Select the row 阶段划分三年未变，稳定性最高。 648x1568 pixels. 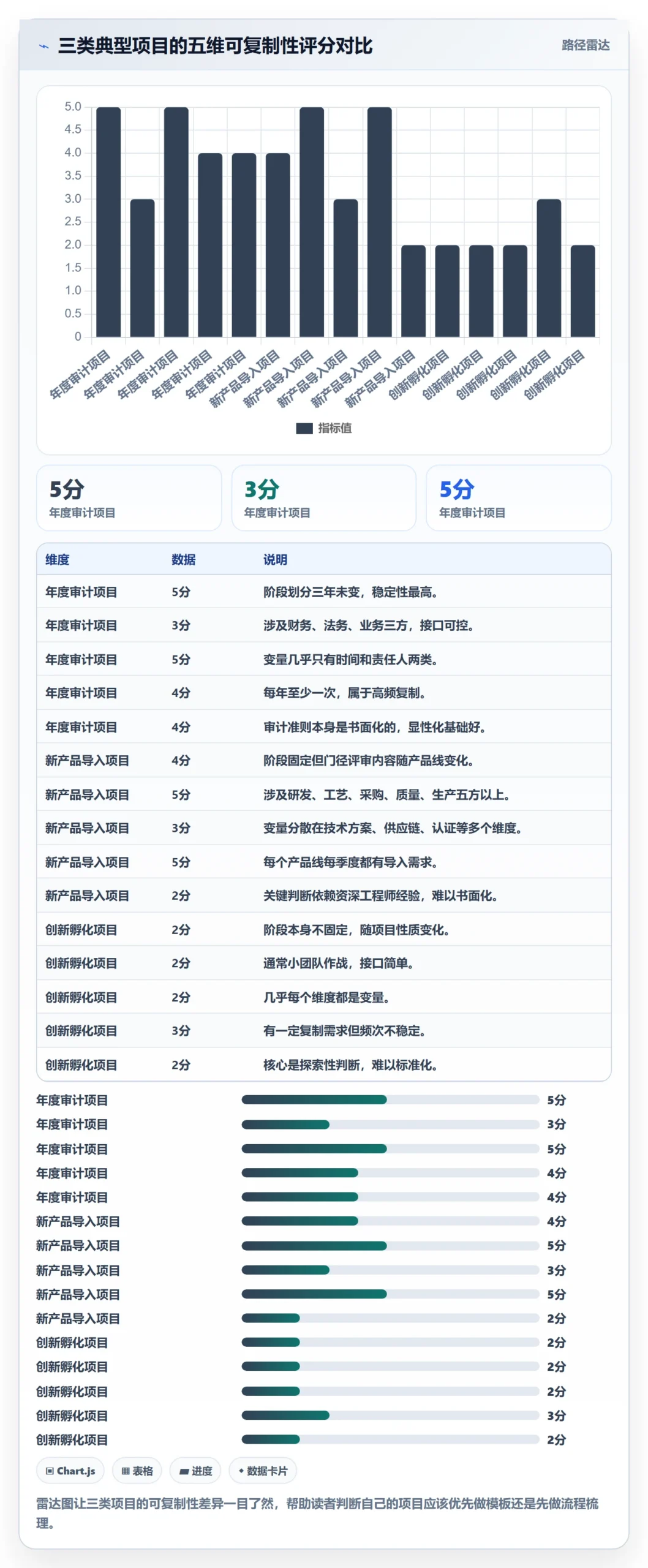(324, 592)
